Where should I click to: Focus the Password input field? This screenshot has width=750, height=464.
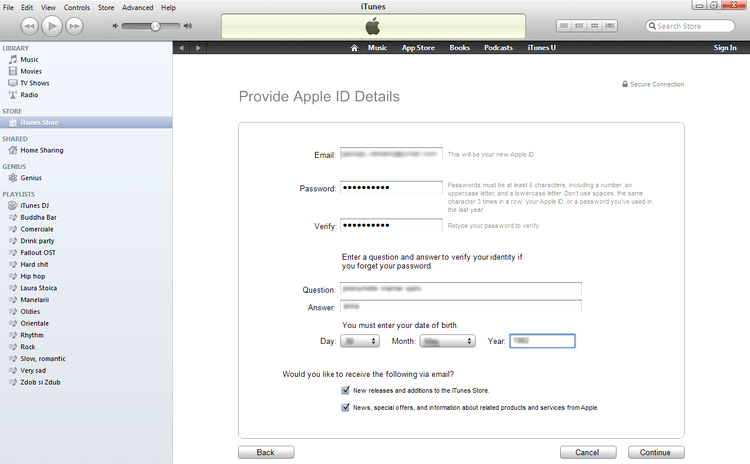coord(391,188)
